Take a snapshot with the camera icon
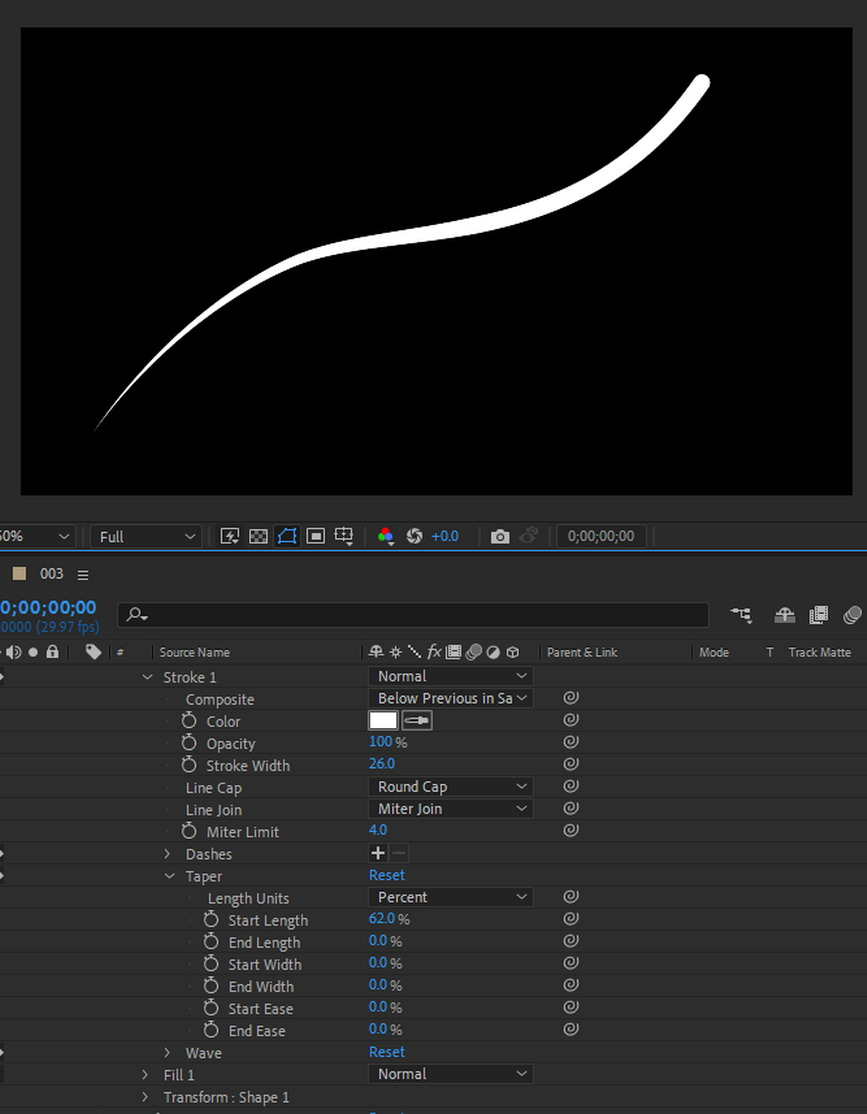 point(500,536)
